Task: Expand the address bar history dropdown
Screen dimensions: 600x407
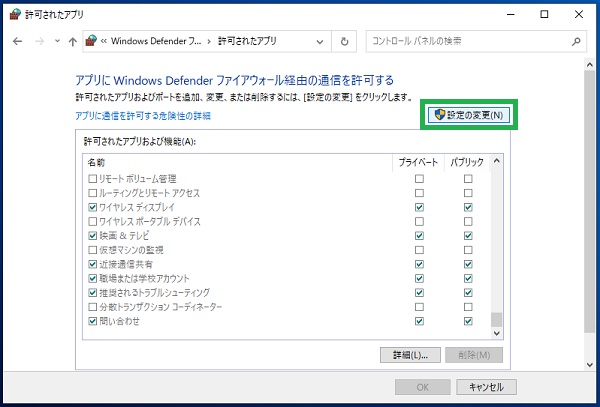Action: 320,41
